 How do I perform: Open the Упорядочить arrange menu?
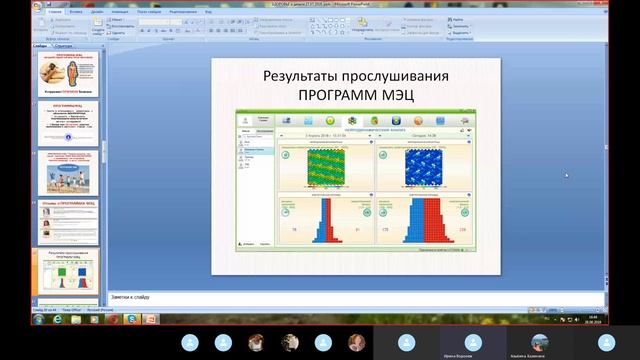click(x=362, y=24)
